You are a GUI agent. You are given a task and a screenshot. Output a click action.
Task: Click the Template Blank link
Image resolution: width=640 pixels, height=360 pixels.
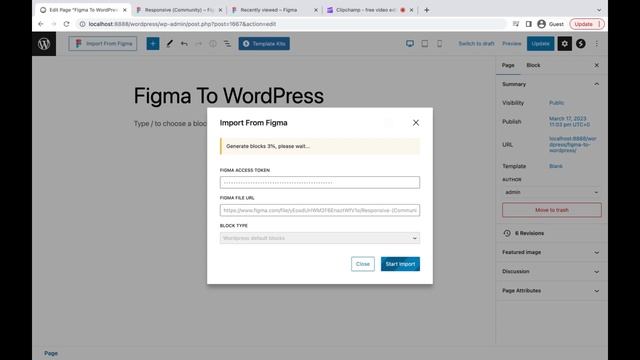556,166
